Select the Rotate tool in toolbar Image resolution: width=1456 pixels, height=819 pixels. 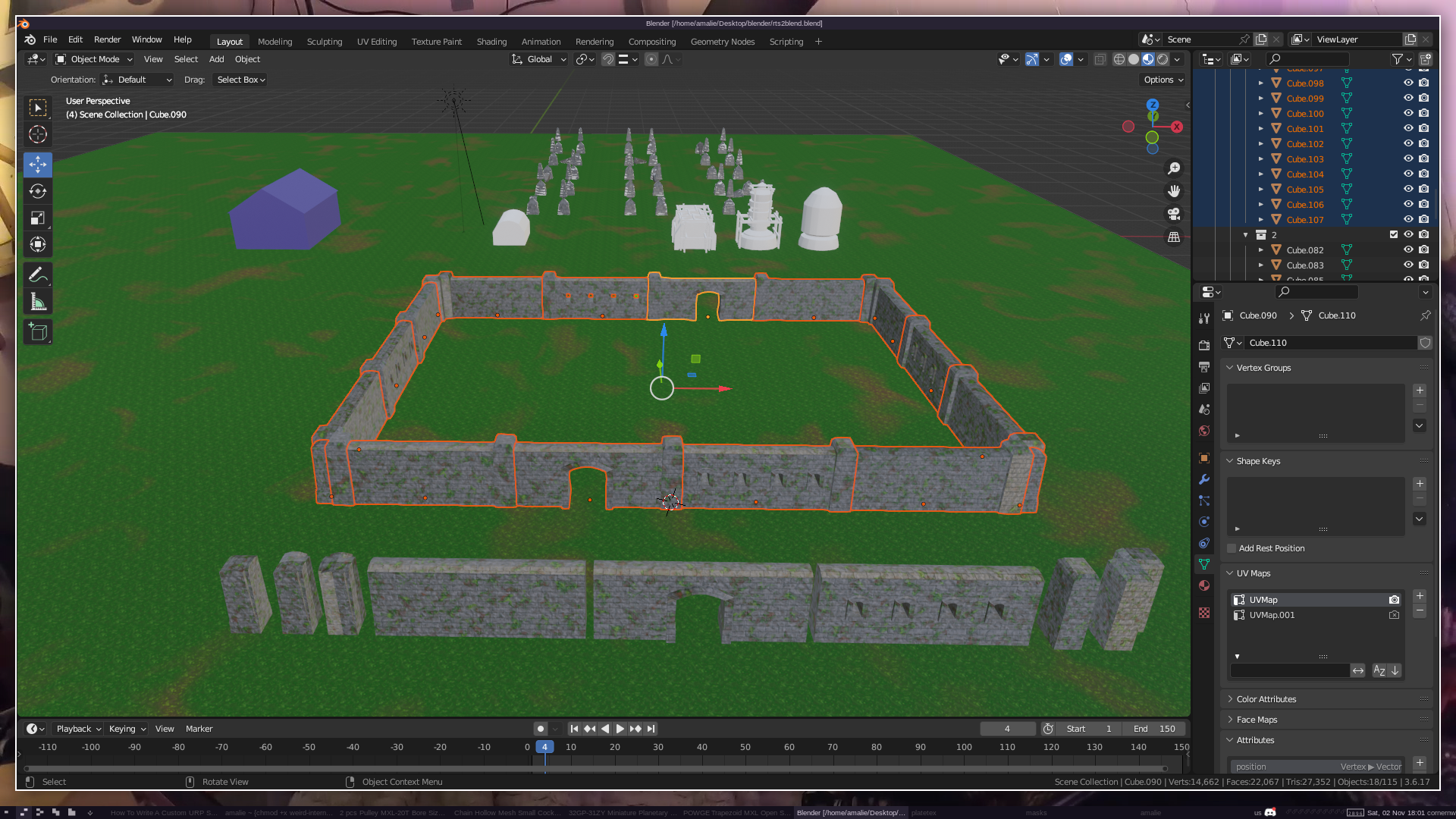point(38,191)
